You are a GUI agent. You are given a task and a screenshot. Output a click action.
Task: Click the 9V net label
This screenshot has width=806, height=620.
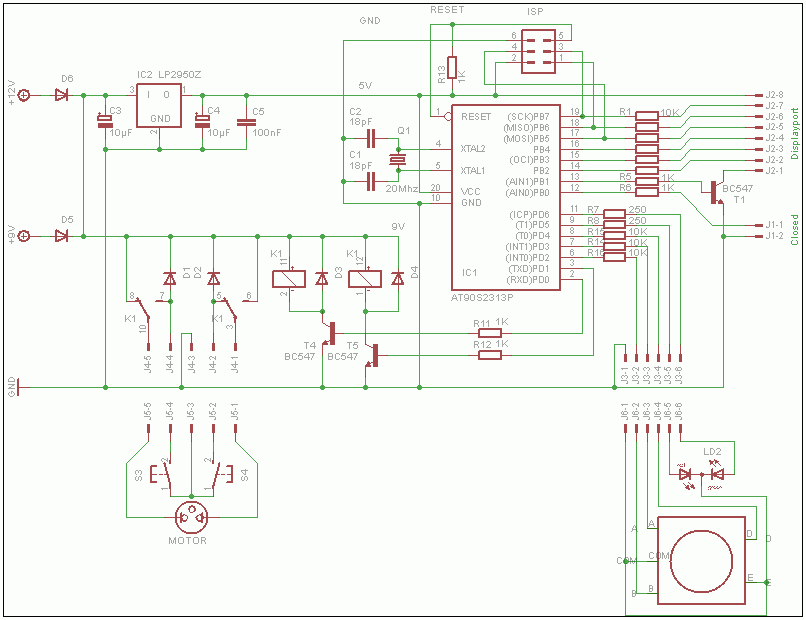398,226
